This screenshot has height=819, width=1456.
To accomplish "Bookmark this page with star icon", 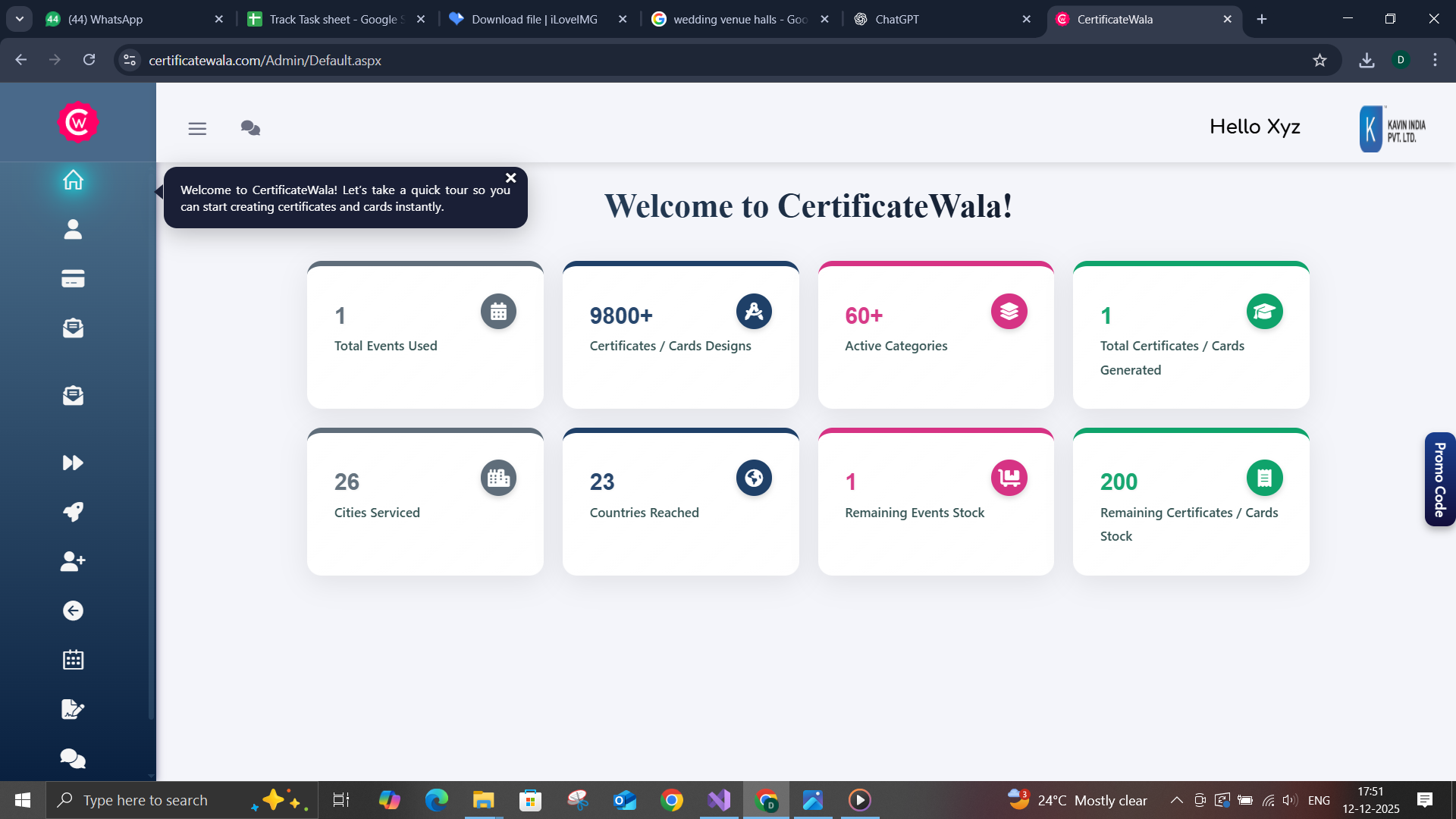I will [1319, 61].
